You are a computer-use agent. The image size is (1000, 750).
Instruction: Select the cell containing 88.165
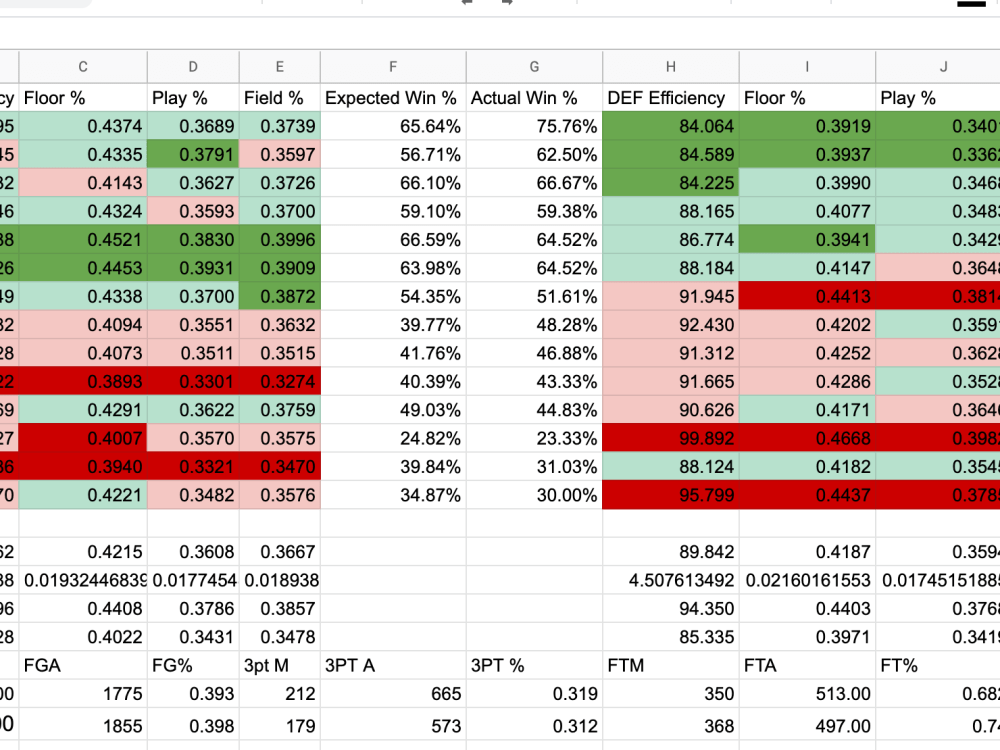(x=671, y=211)
